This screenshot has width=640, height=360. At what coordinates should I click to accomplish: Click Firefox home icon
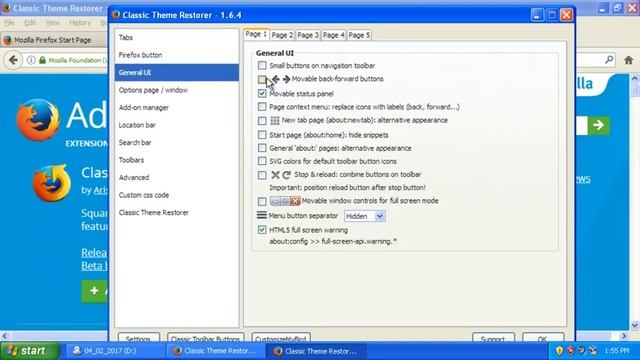pyautogui.click(x=628, y=60)
